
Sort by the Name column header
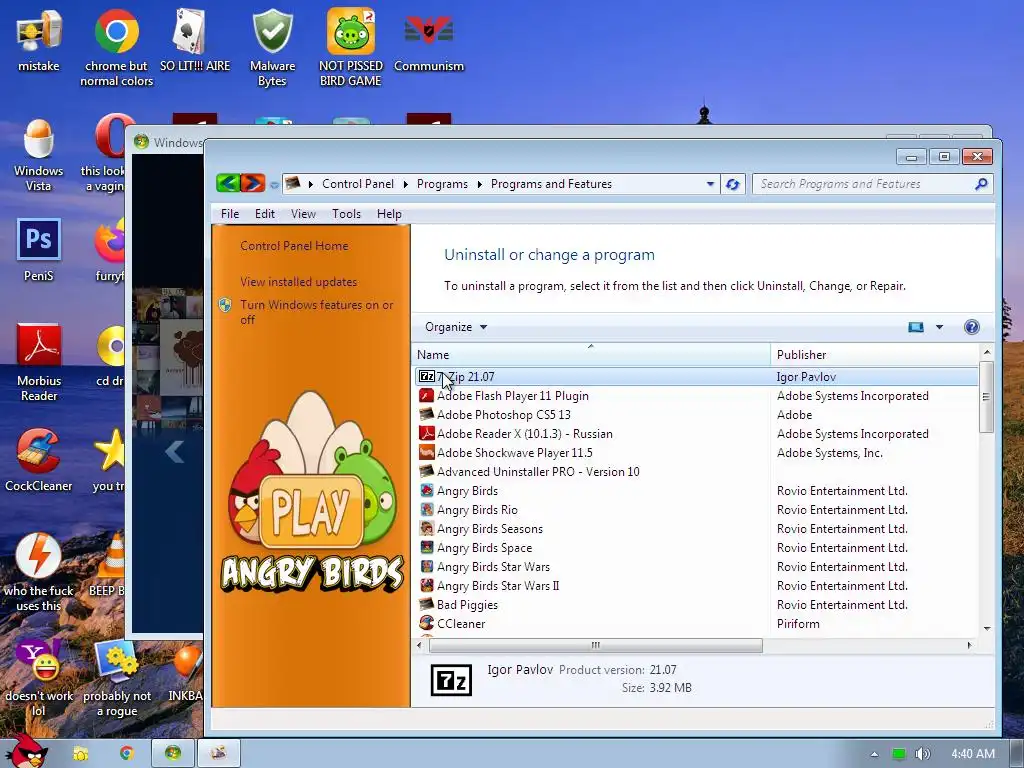coord(591,355)
